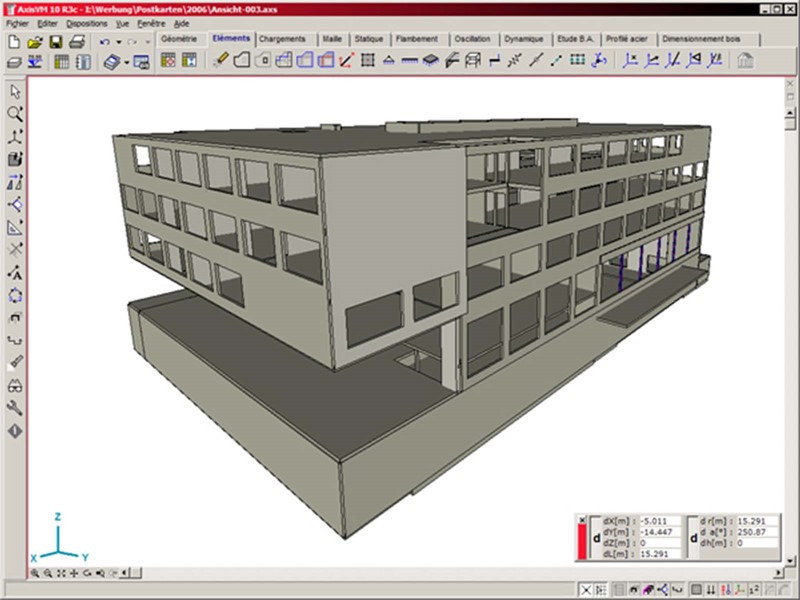Click the binoculars search icon in sidebar

pyautogui.click(x=15, y=386)
